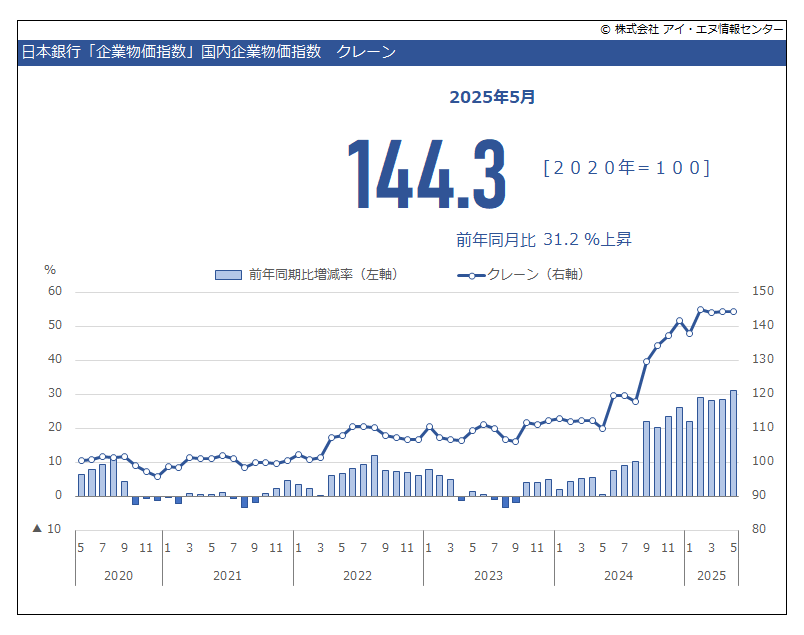
Task: Click the クレーン line legend marker
Action: [471, 274]
